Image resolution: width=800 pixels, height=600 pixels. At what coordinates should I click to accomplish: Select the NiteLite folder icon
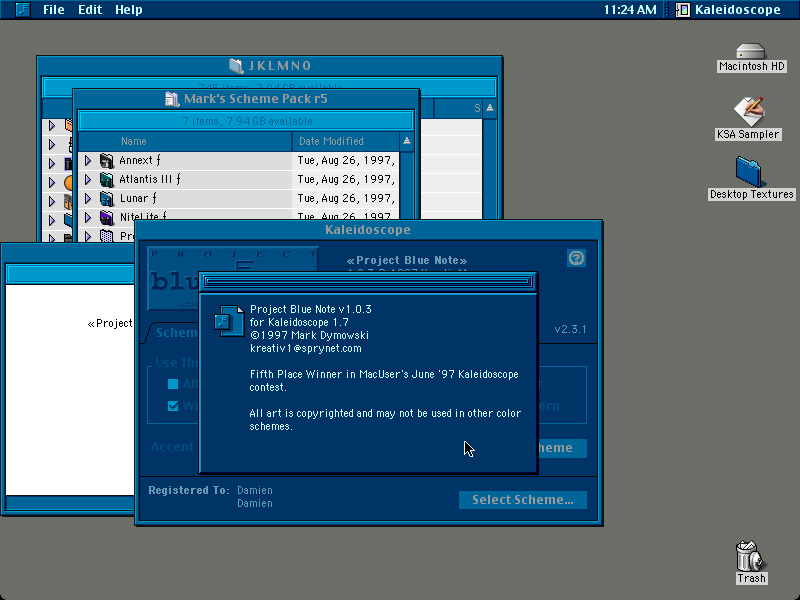pos(107,217)
